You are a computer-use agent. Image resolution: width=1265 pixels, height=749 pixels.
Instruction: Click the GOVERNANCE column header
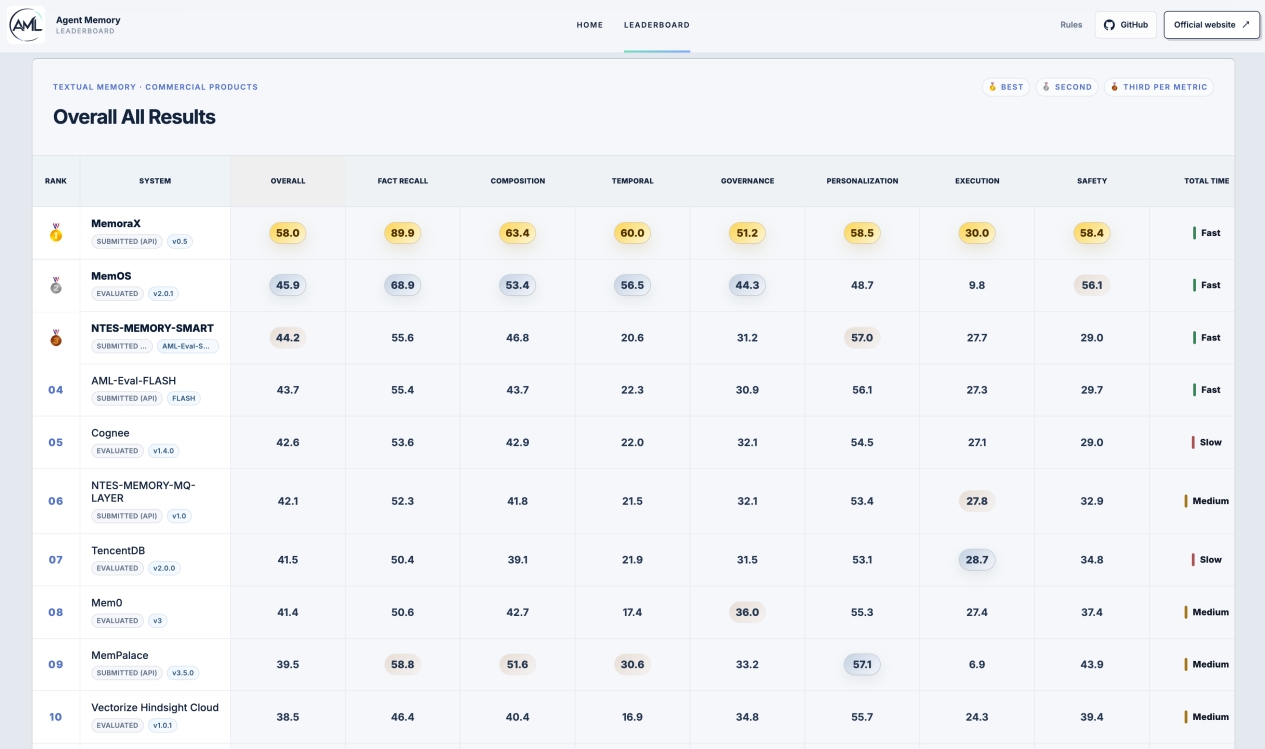747,181
